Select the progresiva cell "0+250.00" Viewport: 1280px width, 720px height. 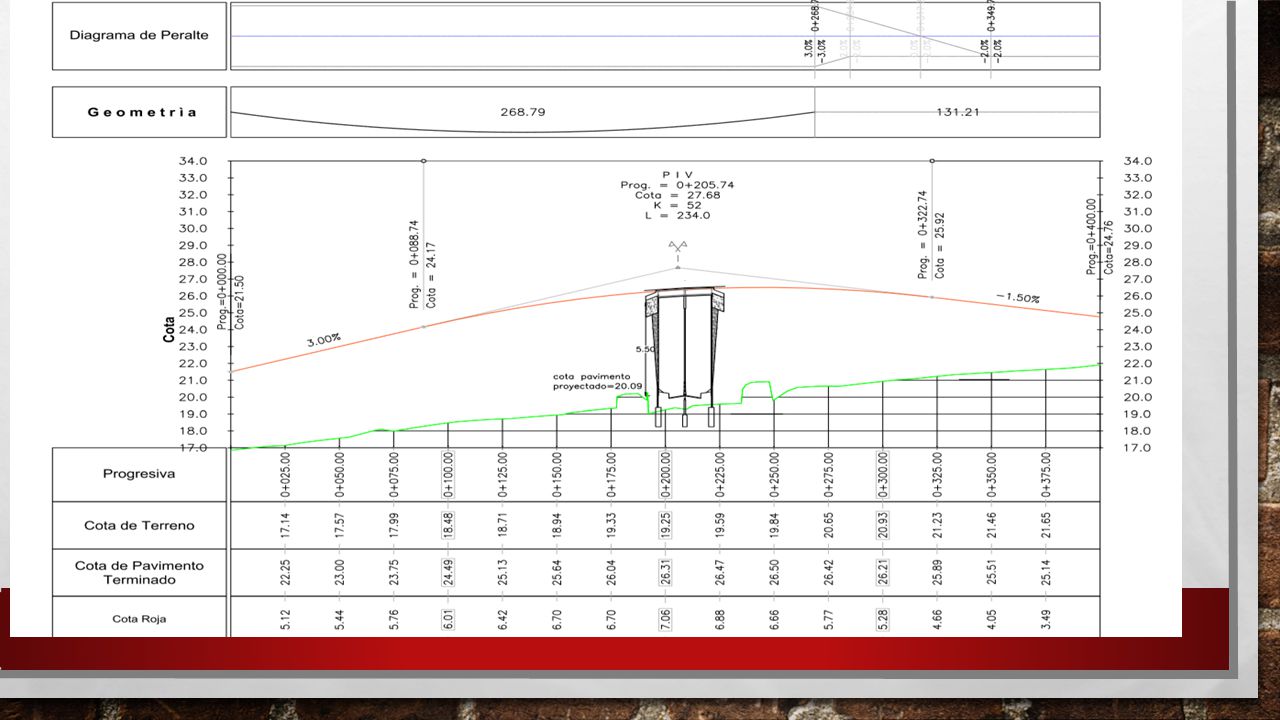point(774,476)
